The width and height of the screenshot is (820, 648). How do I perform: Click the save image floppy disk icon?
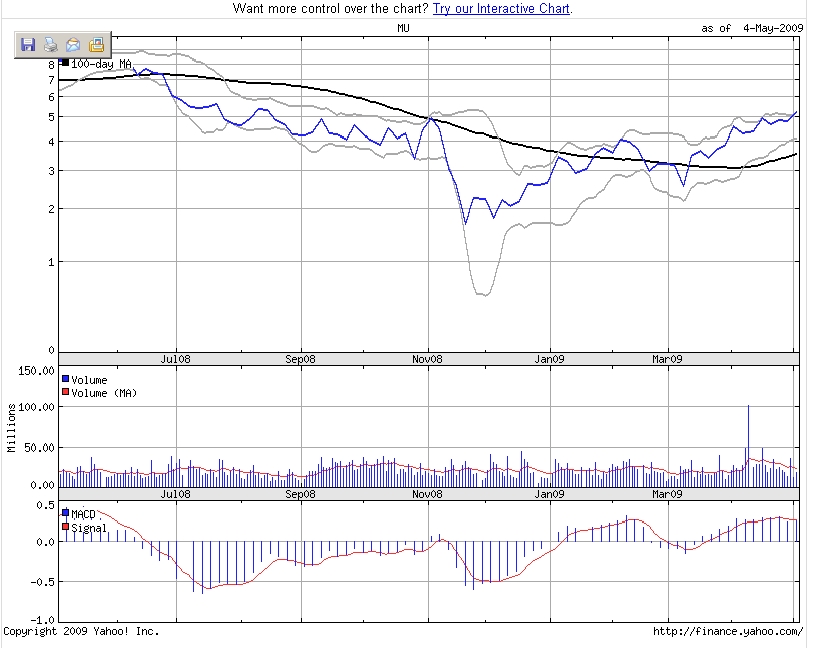[28, 45]
